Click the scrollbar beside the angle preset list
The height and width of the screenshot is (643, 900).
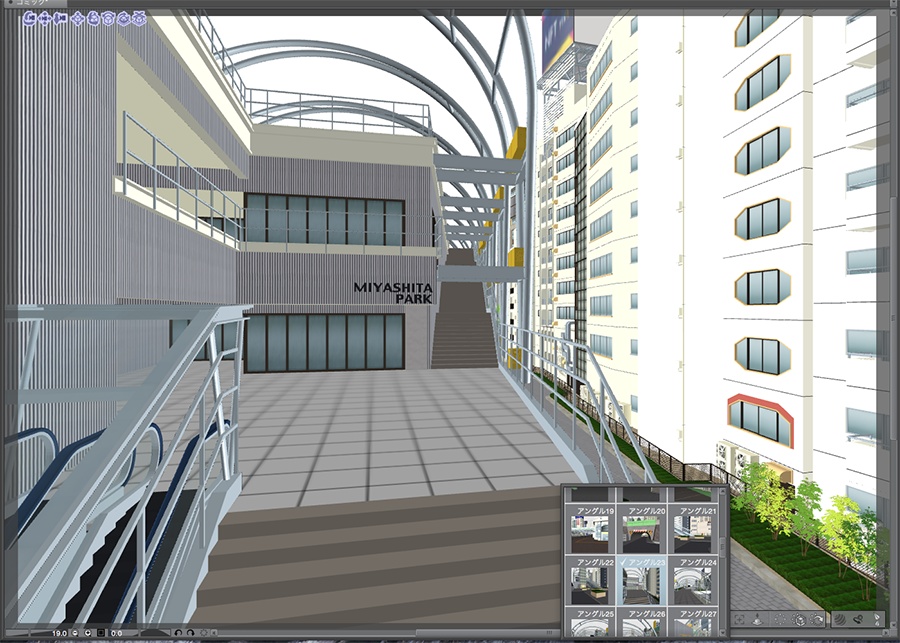coord(722,544)
